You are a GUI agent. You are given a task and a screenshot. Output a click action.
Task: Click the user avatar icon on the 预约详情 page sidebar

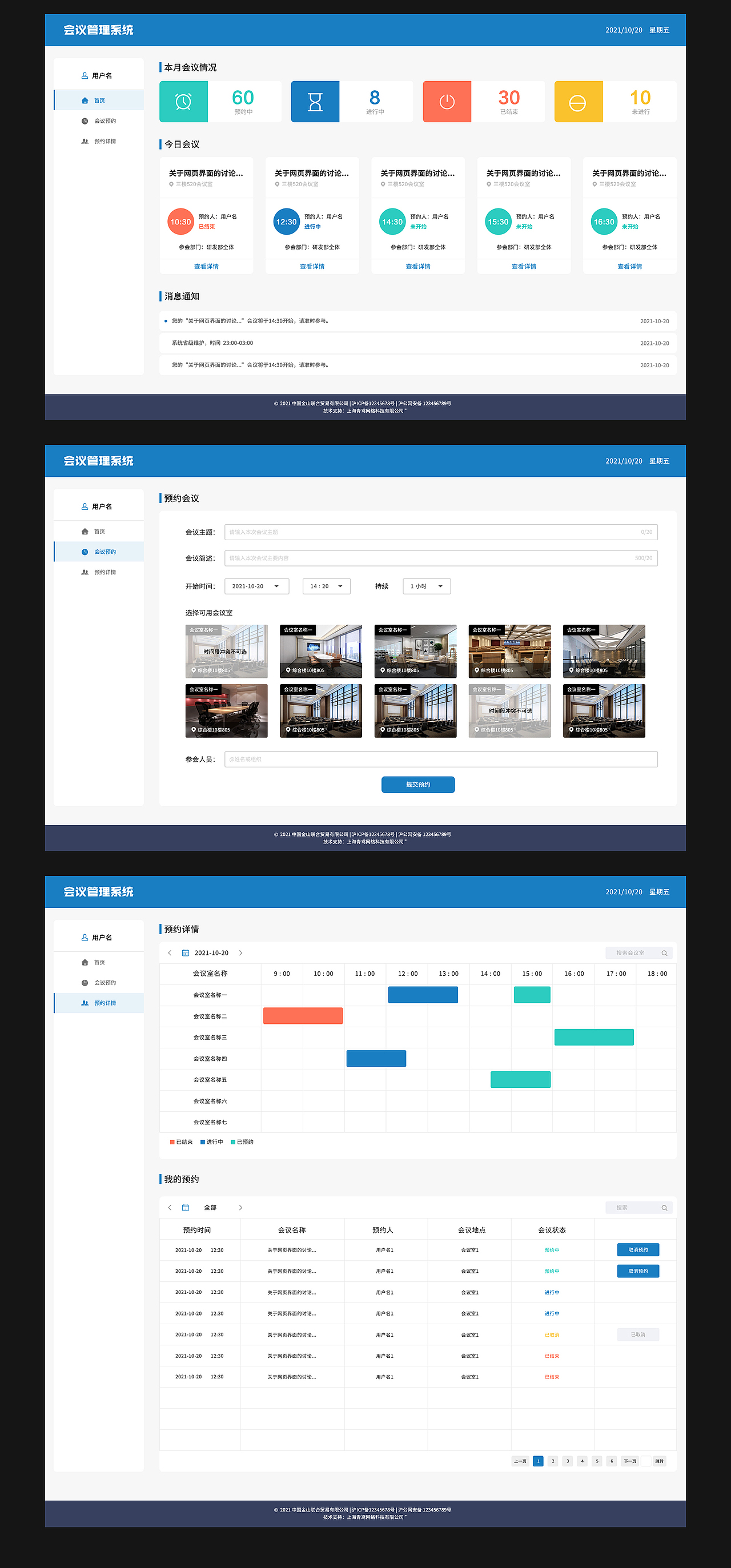(85, 938)
